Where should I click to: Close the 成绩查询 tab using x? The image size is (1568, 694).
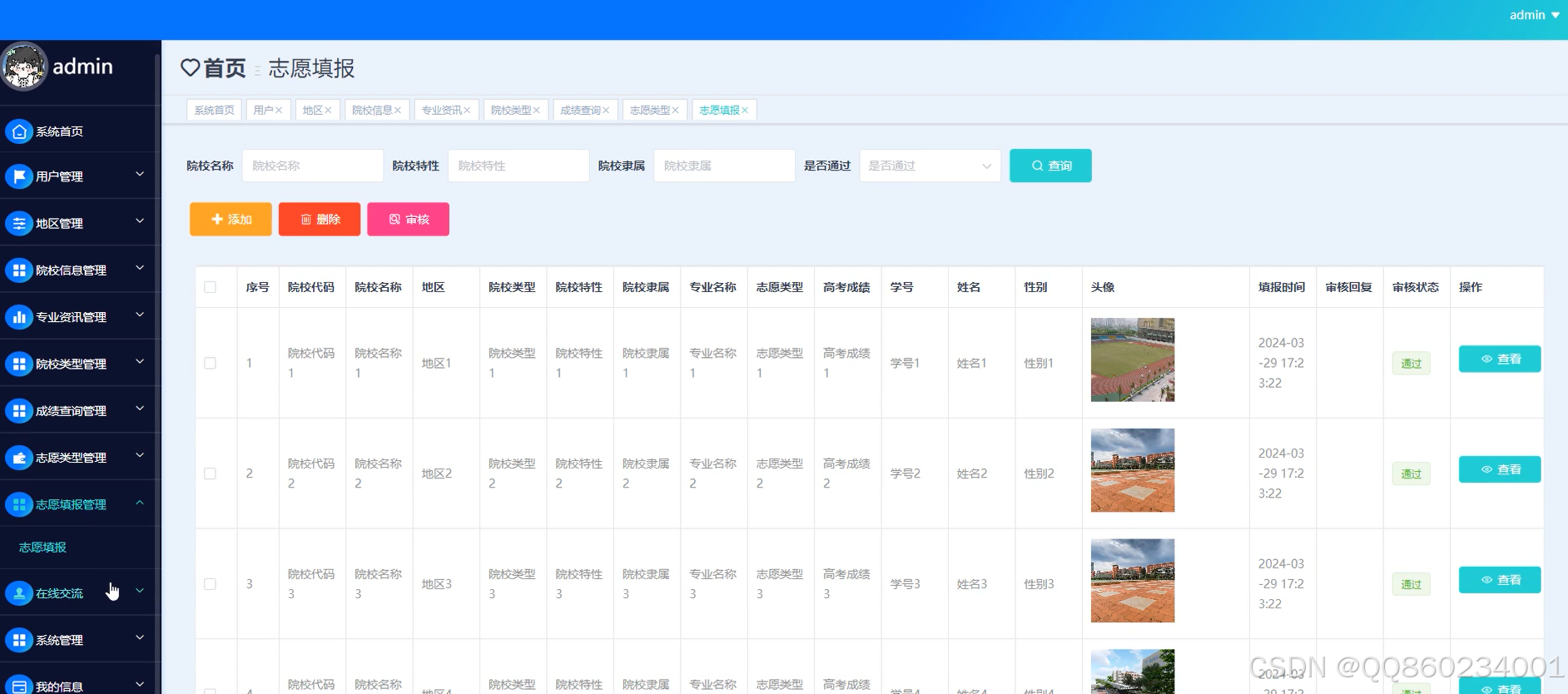click(x=606, y=110)
